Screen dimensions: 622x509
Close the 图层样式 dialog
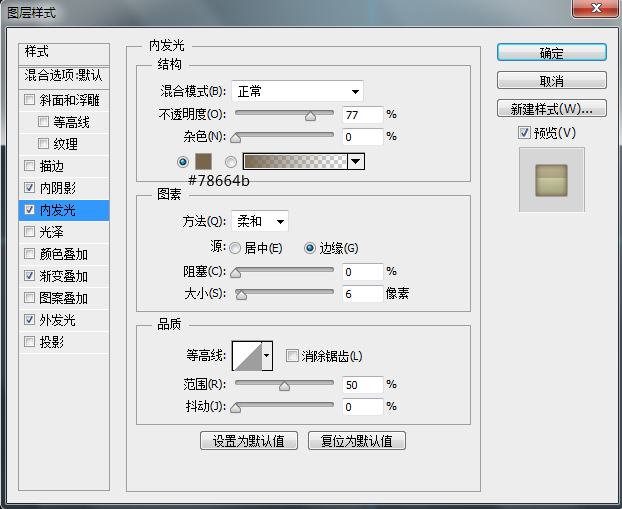tap(596, 8)
